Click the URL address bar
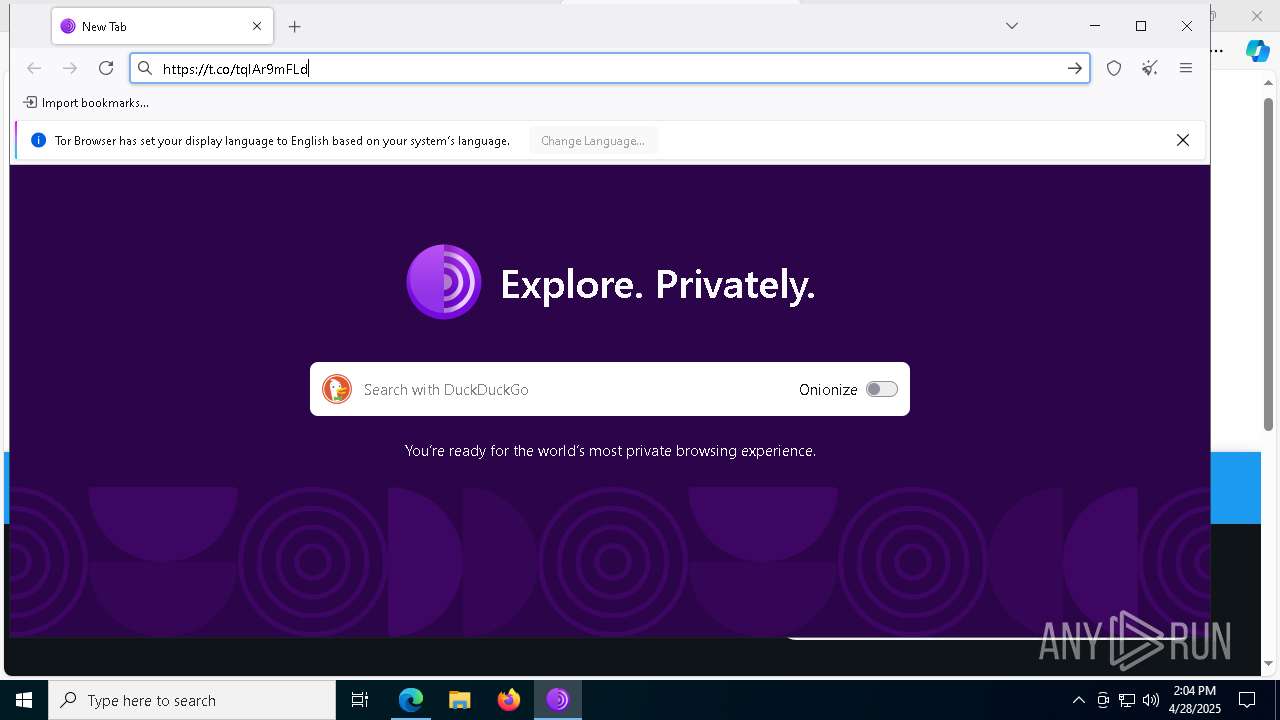 [610, 68]
